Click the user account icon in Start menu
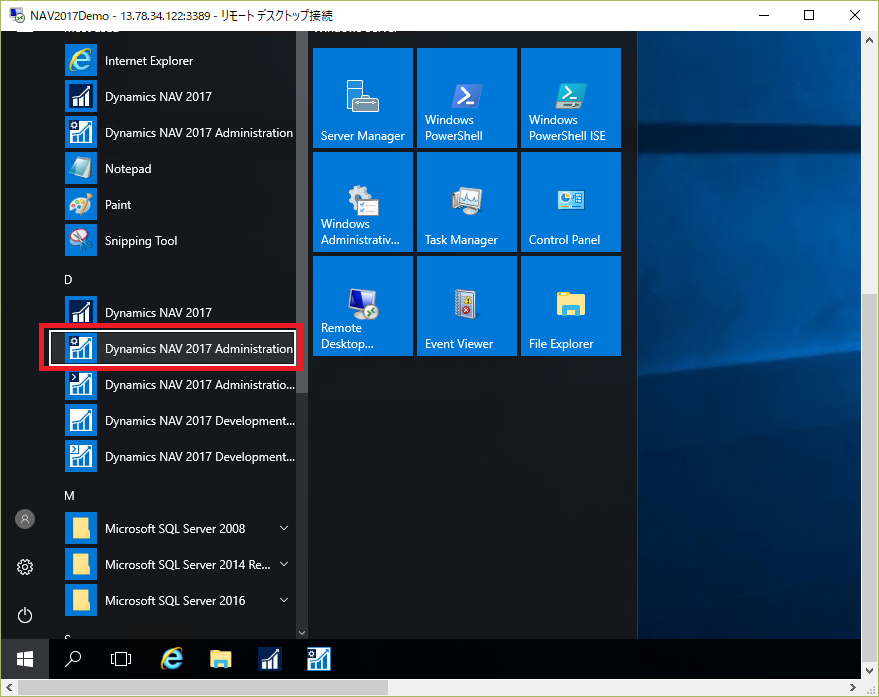879x697 pixels. [25, 519]
